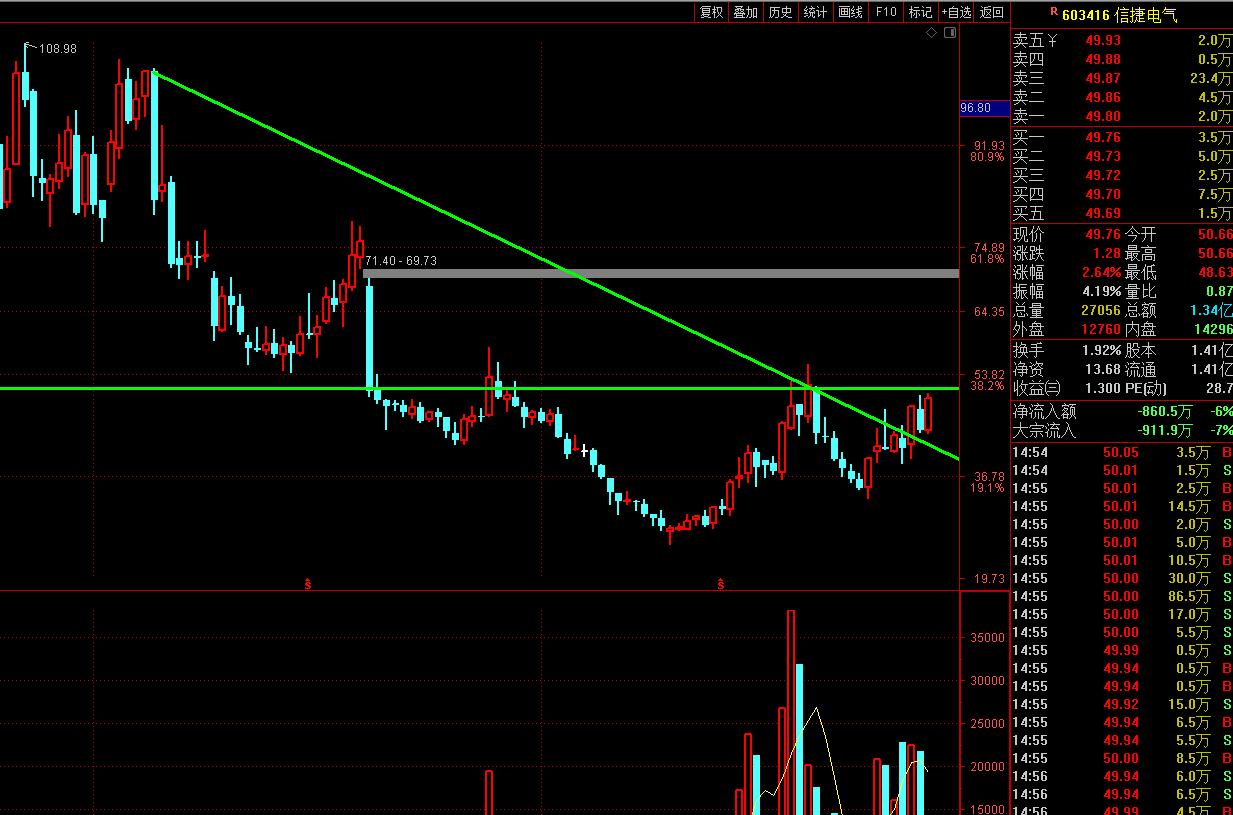Click 净流入额 value -860.5万
The image size is (1233, 815).
[1165, 411]
